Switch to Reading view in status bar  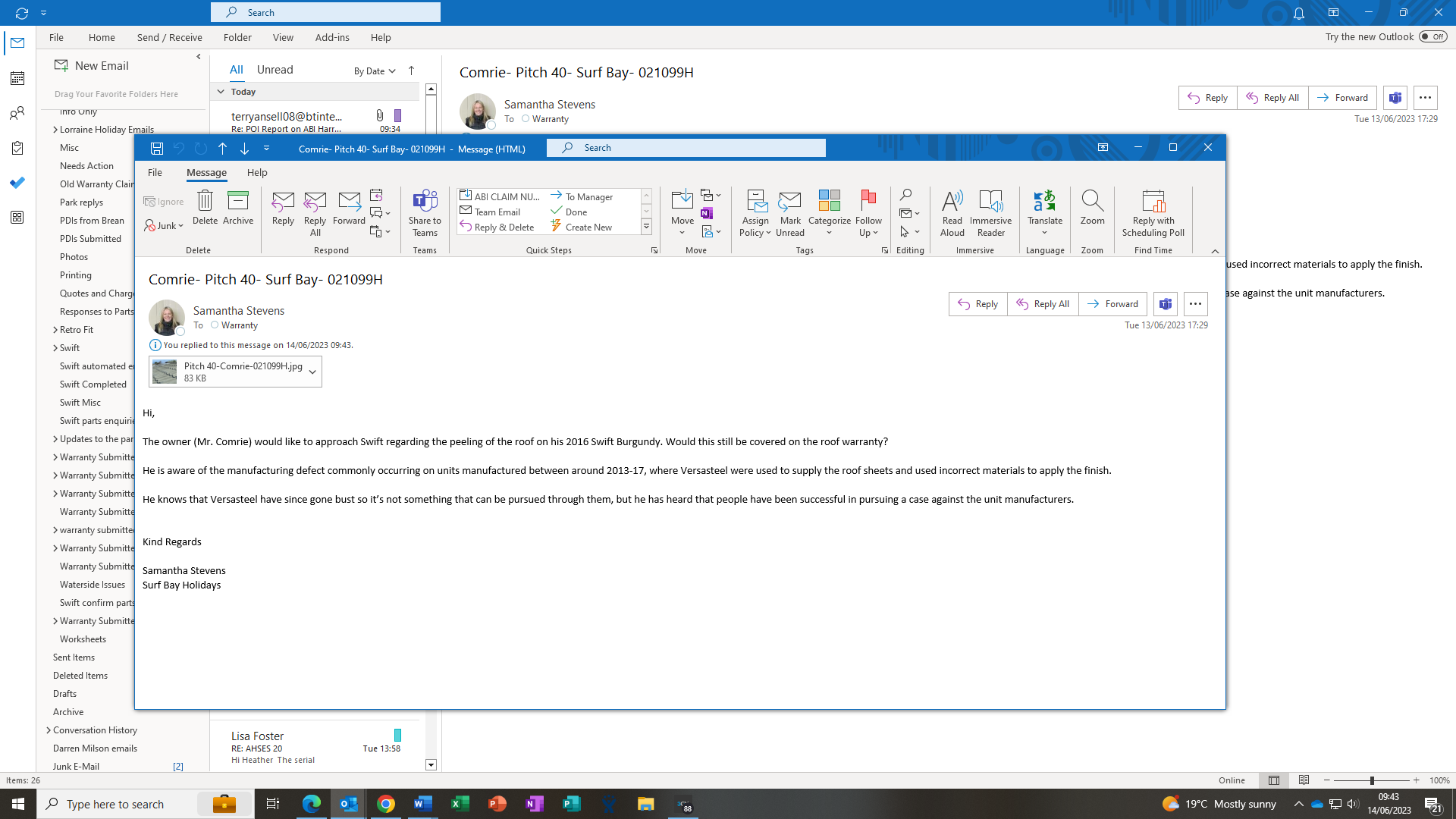1304,780
